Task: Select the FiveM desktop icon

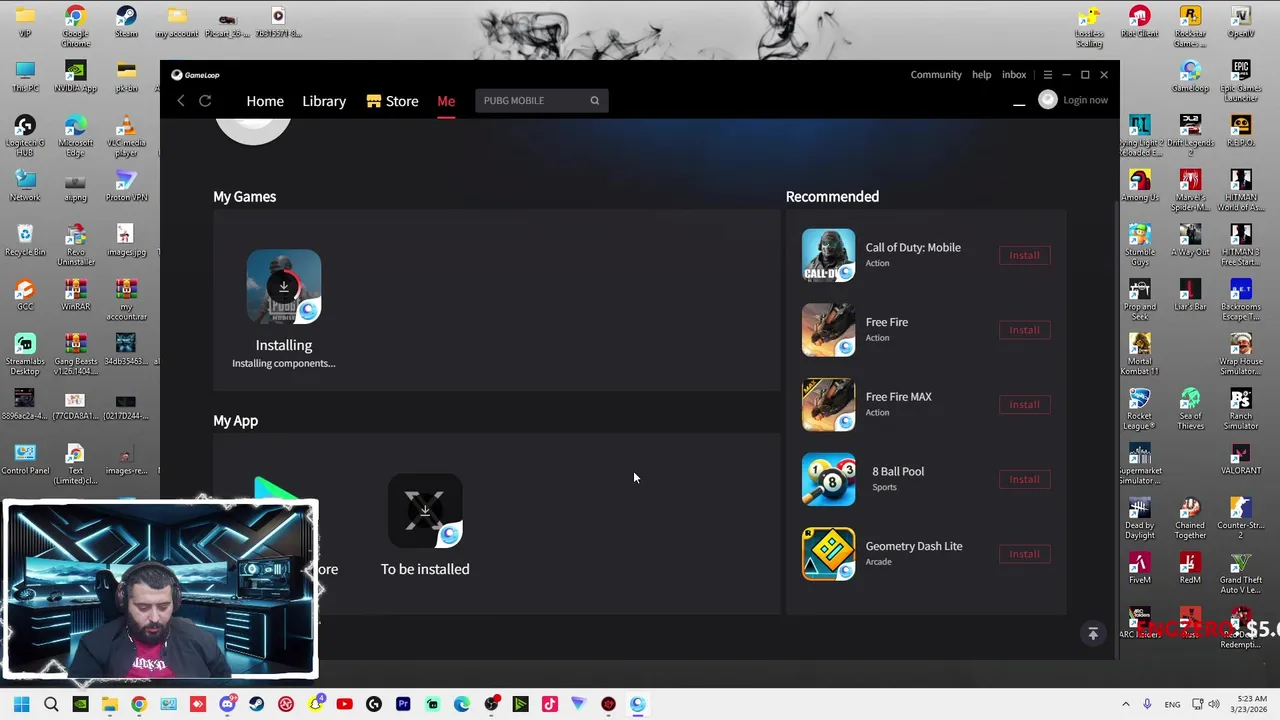Action: tap(1139, 568)
